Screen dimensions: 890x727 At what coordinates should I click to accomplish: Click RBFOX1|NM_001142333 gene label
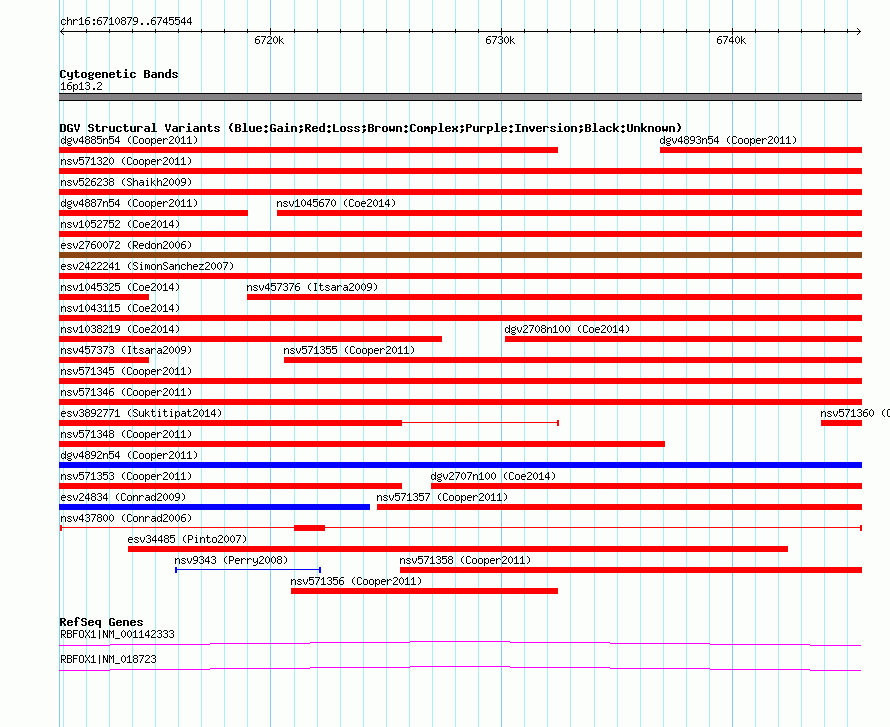pyautogui.click(x=117, y=634)
